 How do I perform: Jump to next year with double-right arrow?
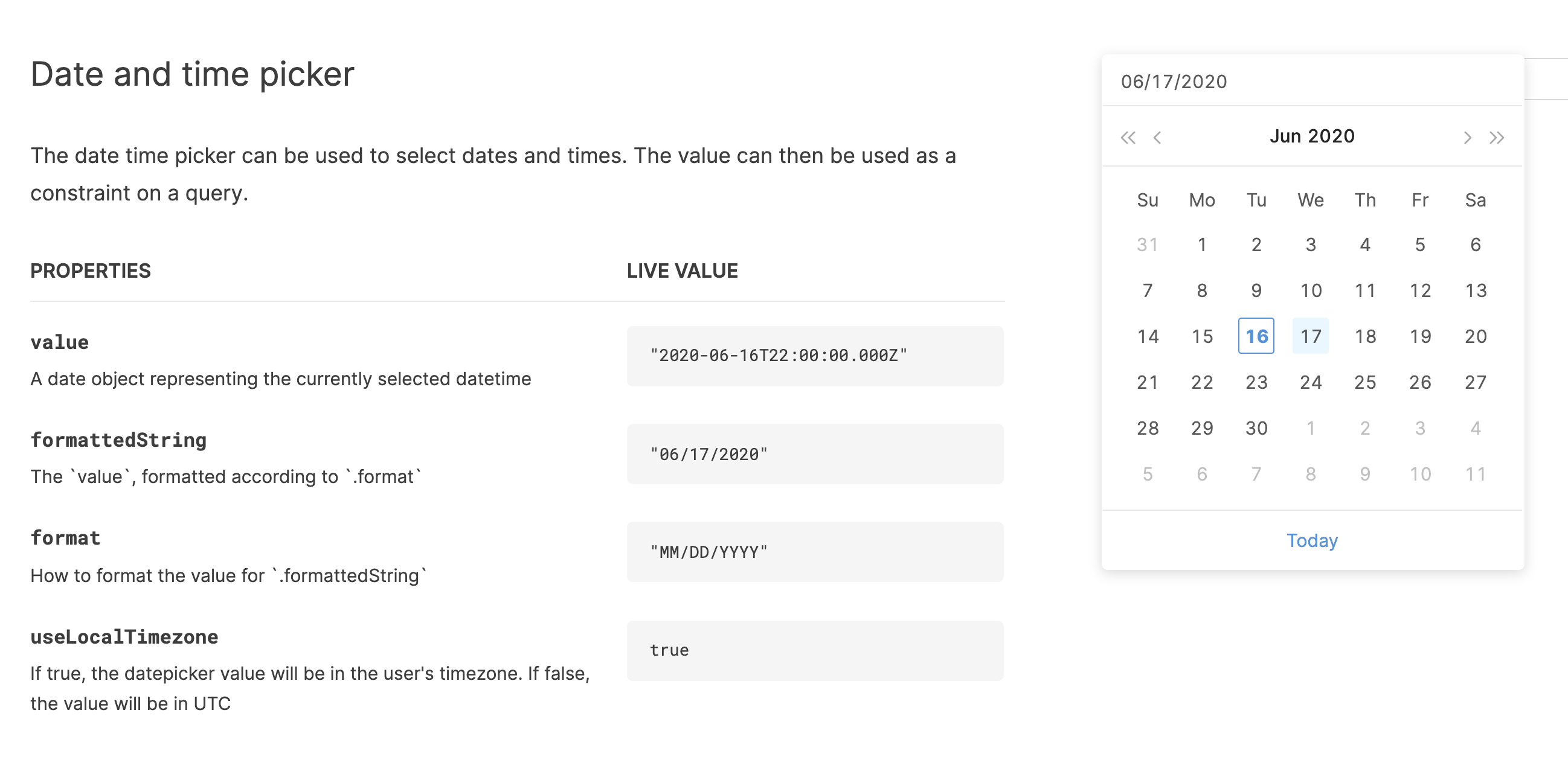click(1497, 138)
